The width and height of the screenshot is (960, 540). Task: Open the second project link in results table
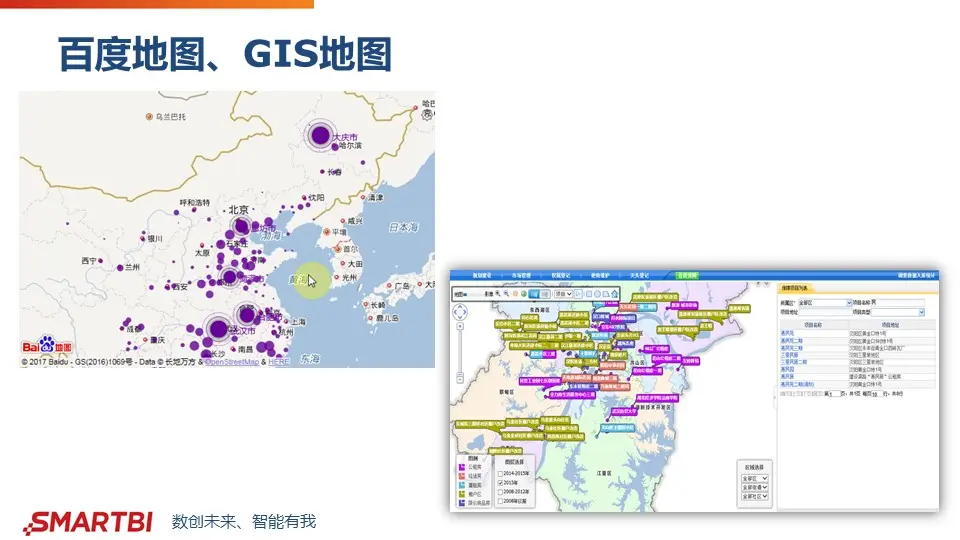(x=792, y=340)
